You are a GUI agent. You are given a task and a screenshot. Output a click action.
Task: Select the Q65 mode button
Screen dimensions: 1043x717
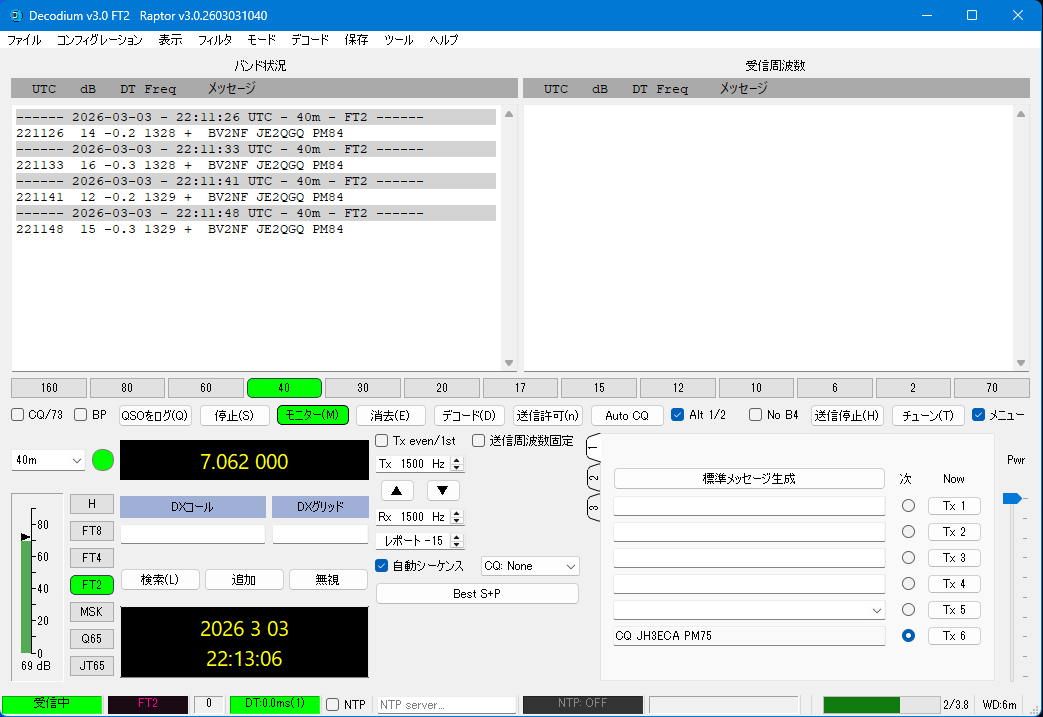[x=91, y=638]
